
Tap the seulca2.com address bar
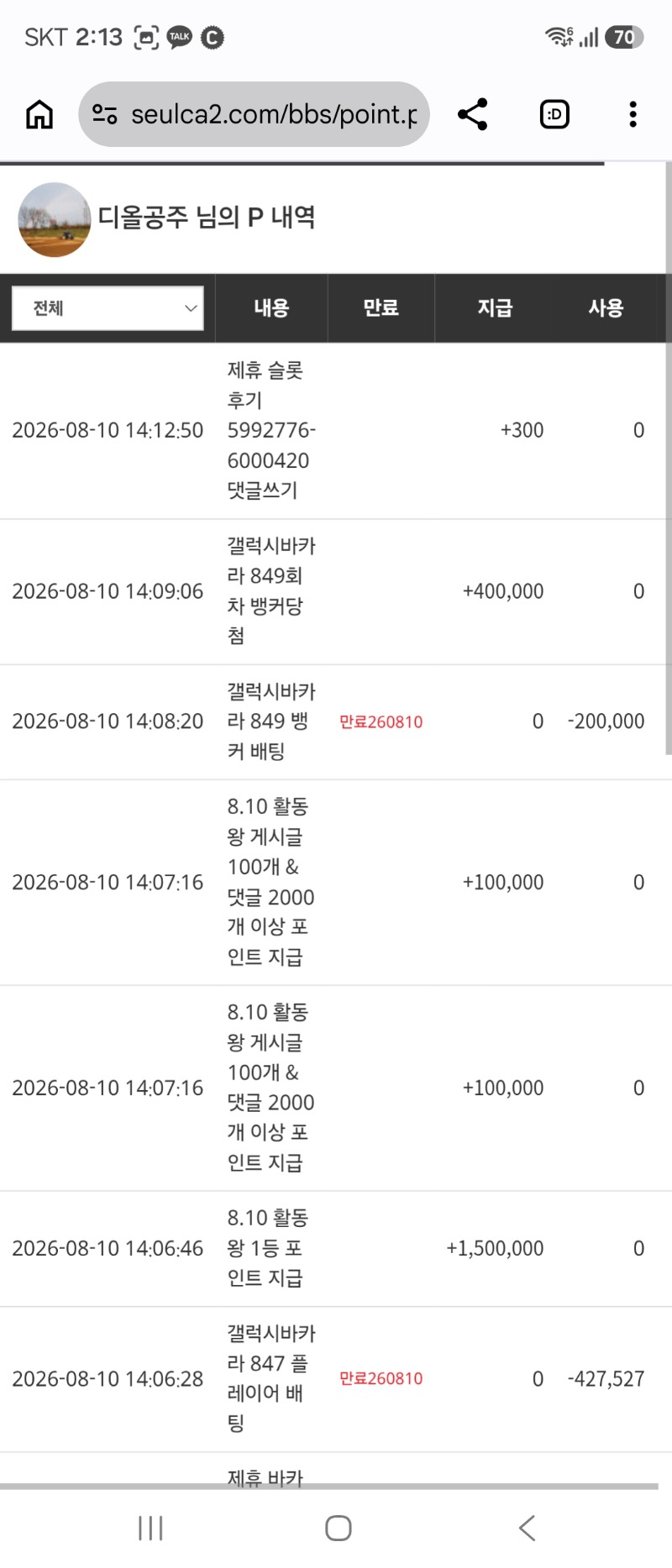254,114
